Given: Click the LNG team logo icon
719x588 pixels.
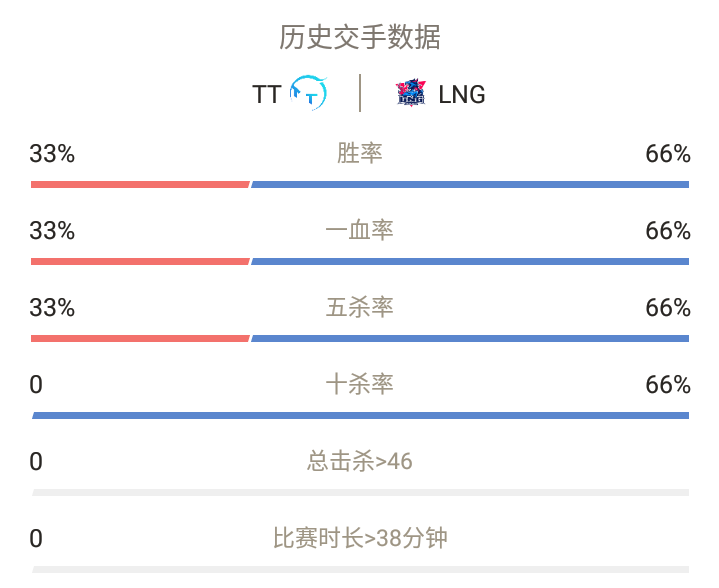Looking at the screenshot, I should pyautogui.click(x=411, y=93).
